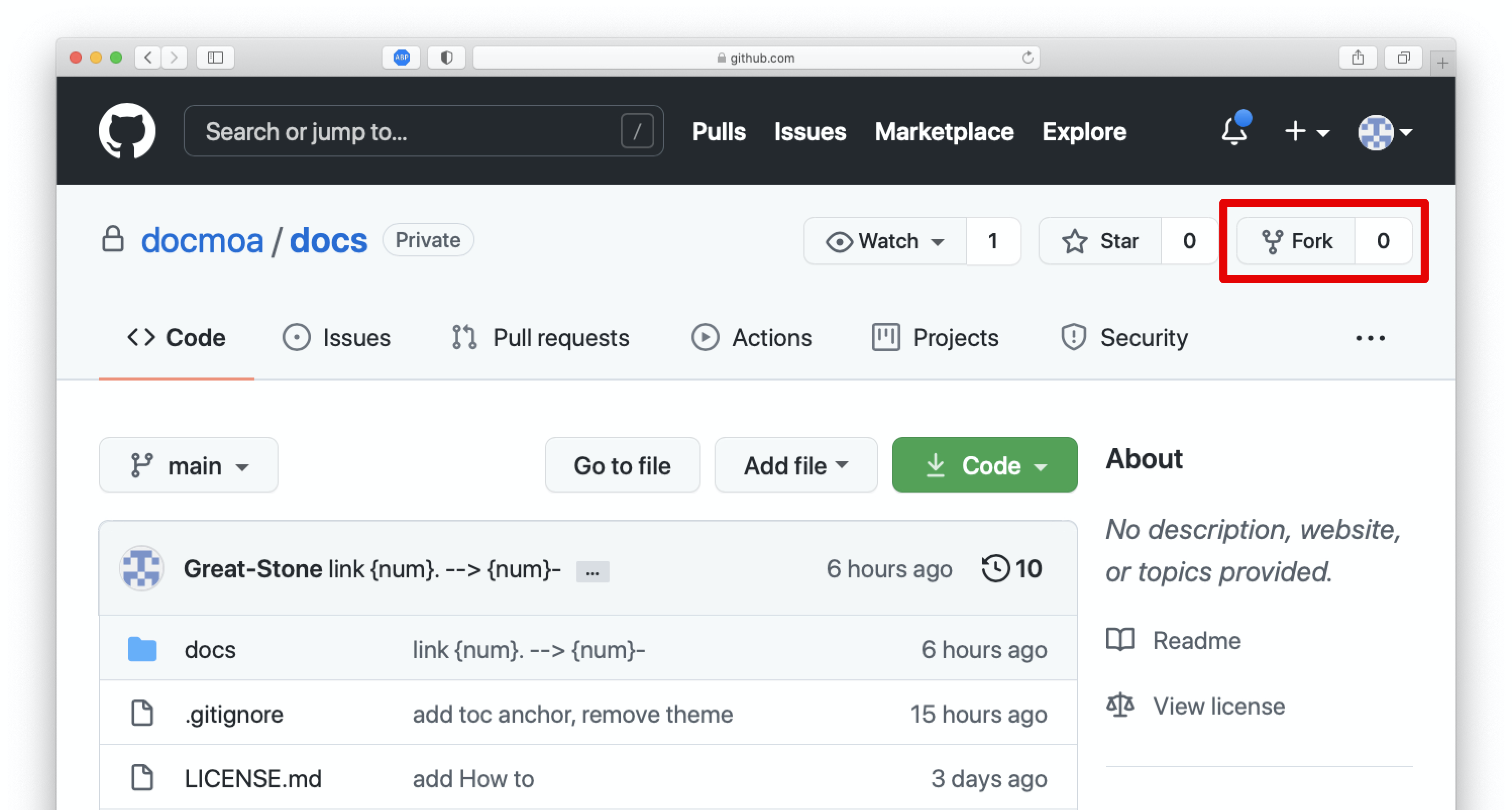Expand the Watch dropdown
Viewport: 1512px width, 810px height.
[885, 241]
